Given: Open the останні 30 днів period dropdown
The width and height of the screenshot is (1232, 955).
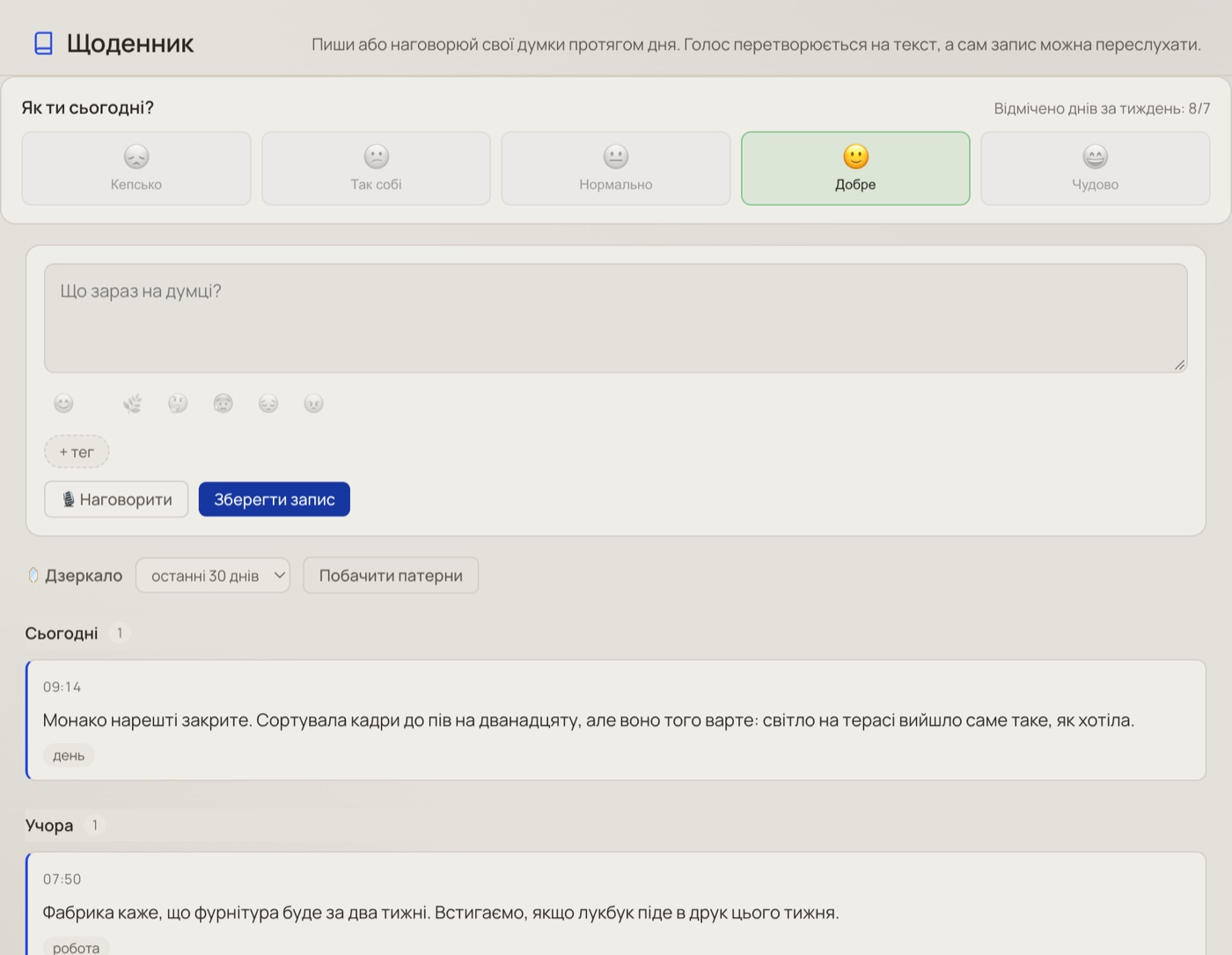Looking at the screenshot, I should coord(213,576).
